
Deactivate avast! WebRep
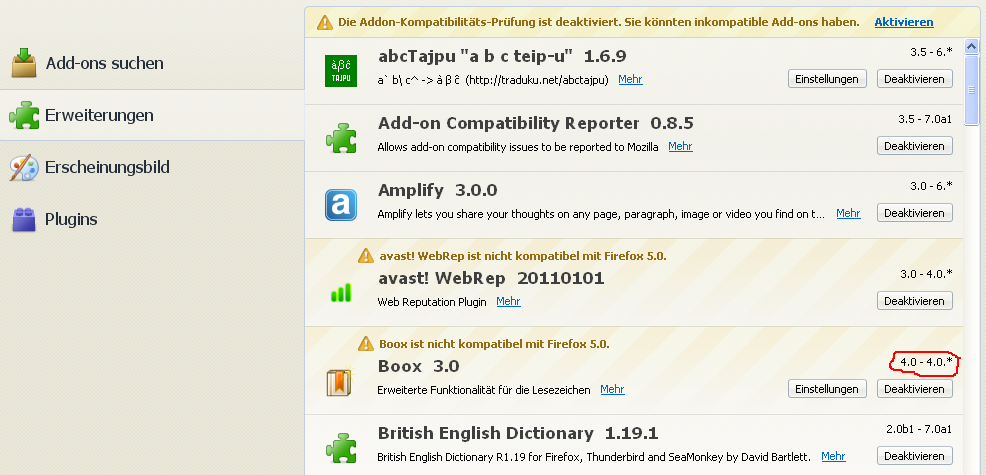tap(914, 301)
